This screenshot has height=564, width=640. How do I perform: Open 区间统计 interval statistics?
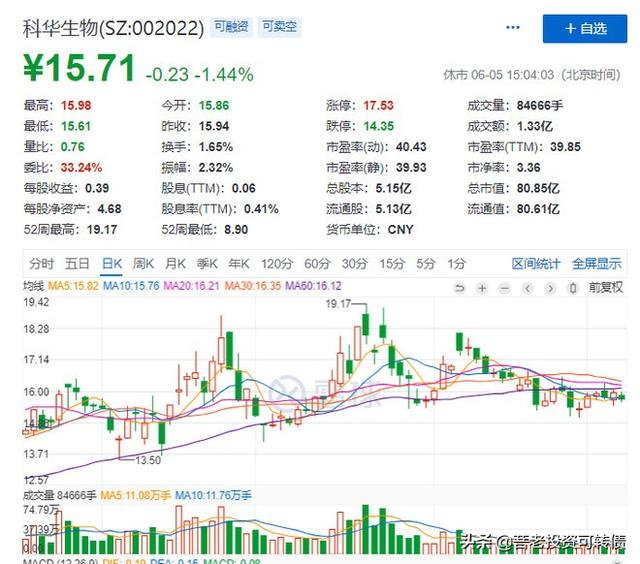coord(536,264)
